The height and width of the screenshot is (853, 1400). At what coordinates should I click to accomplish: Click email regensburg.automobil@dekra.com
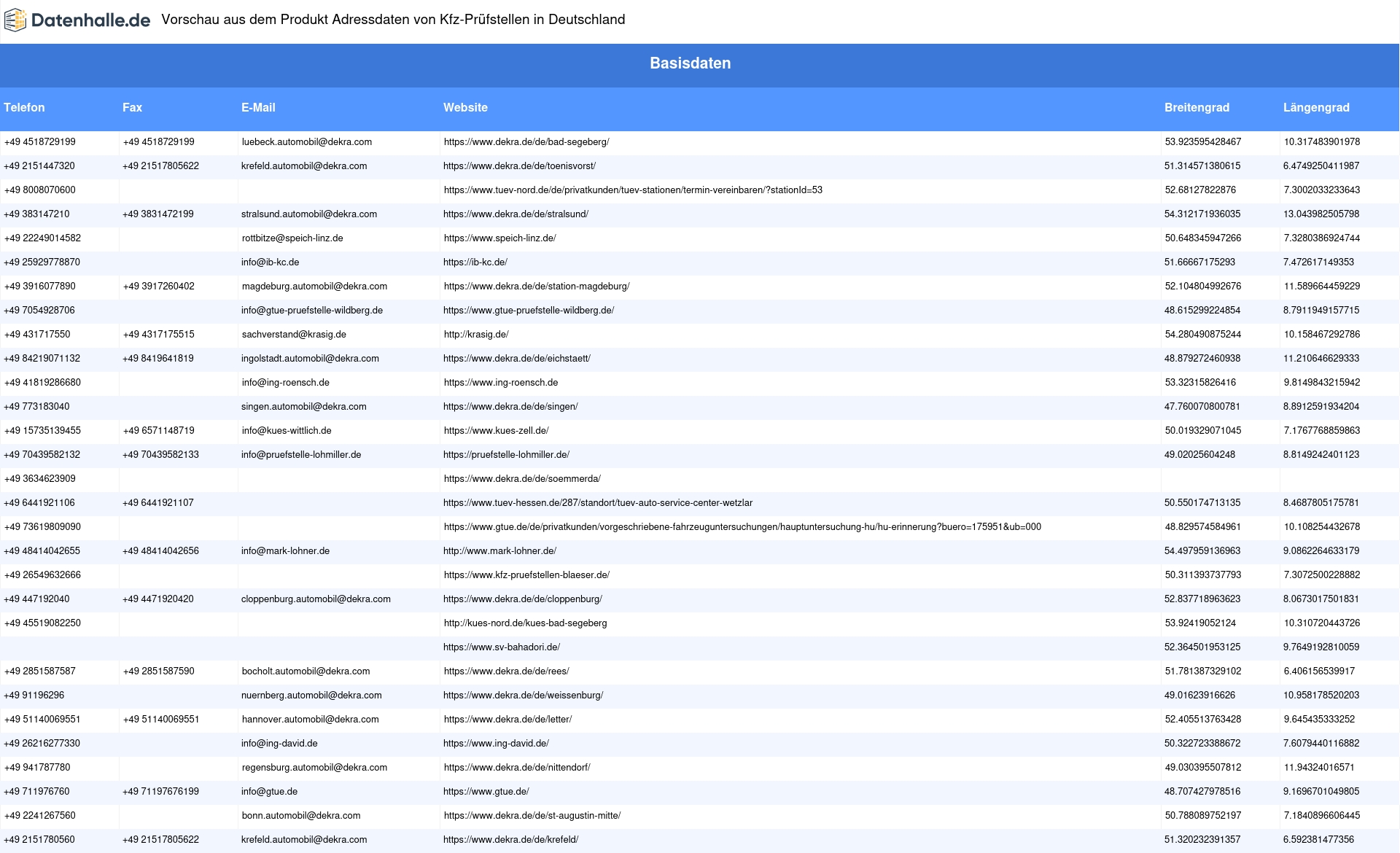(314, 768)
